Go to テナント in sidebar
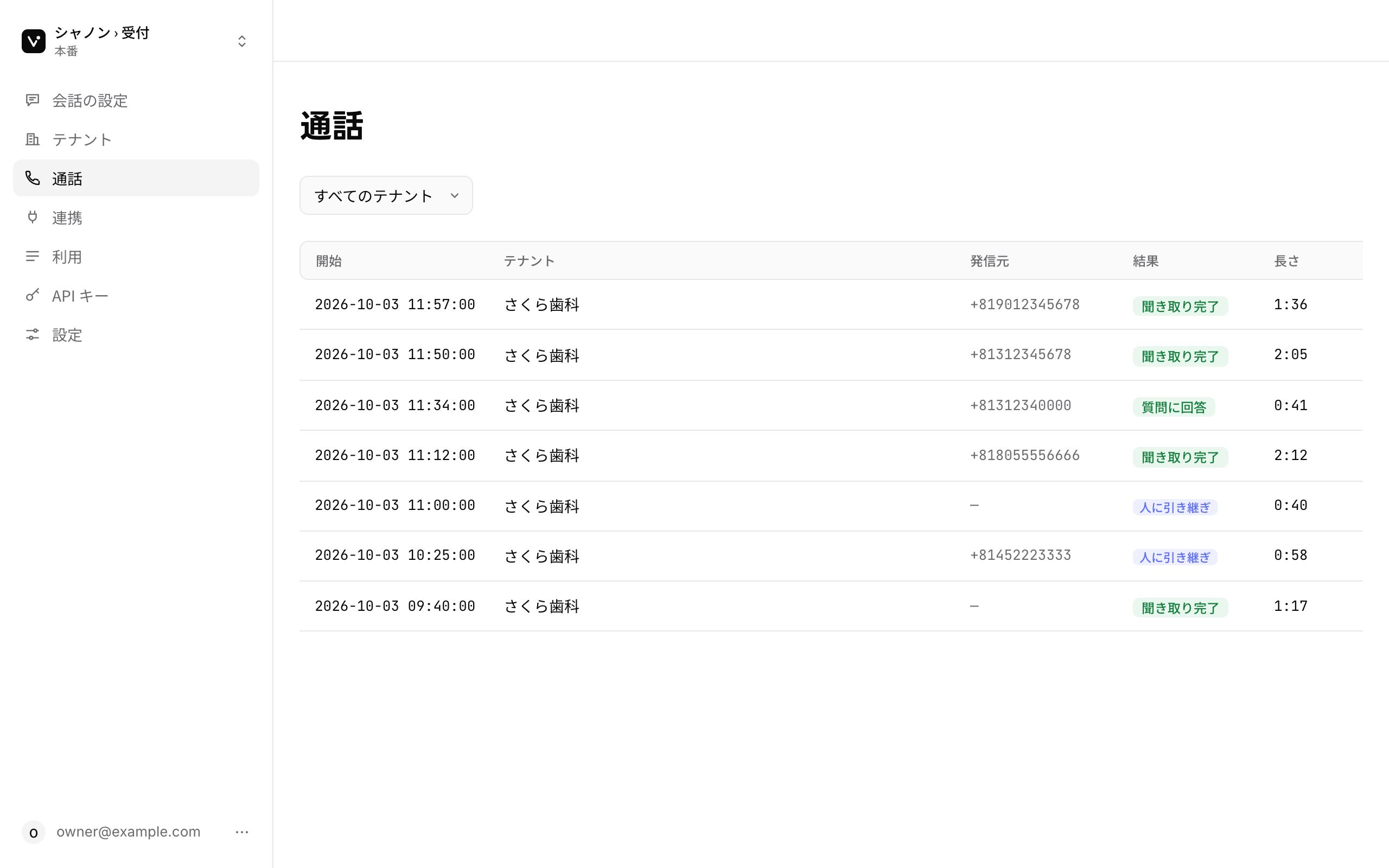 click(136, 139)
